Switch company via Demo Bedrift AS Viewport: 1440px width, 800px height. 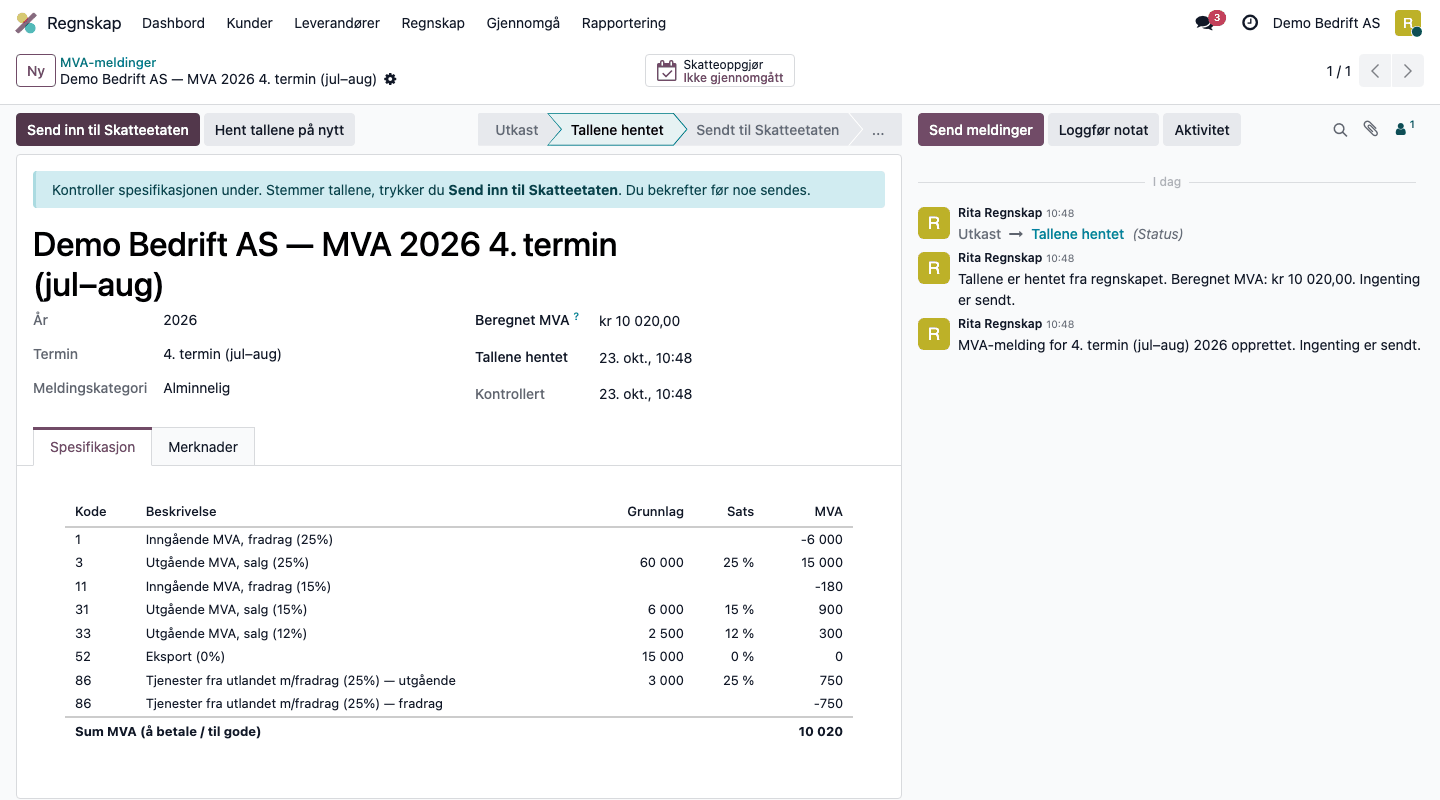1326,23
